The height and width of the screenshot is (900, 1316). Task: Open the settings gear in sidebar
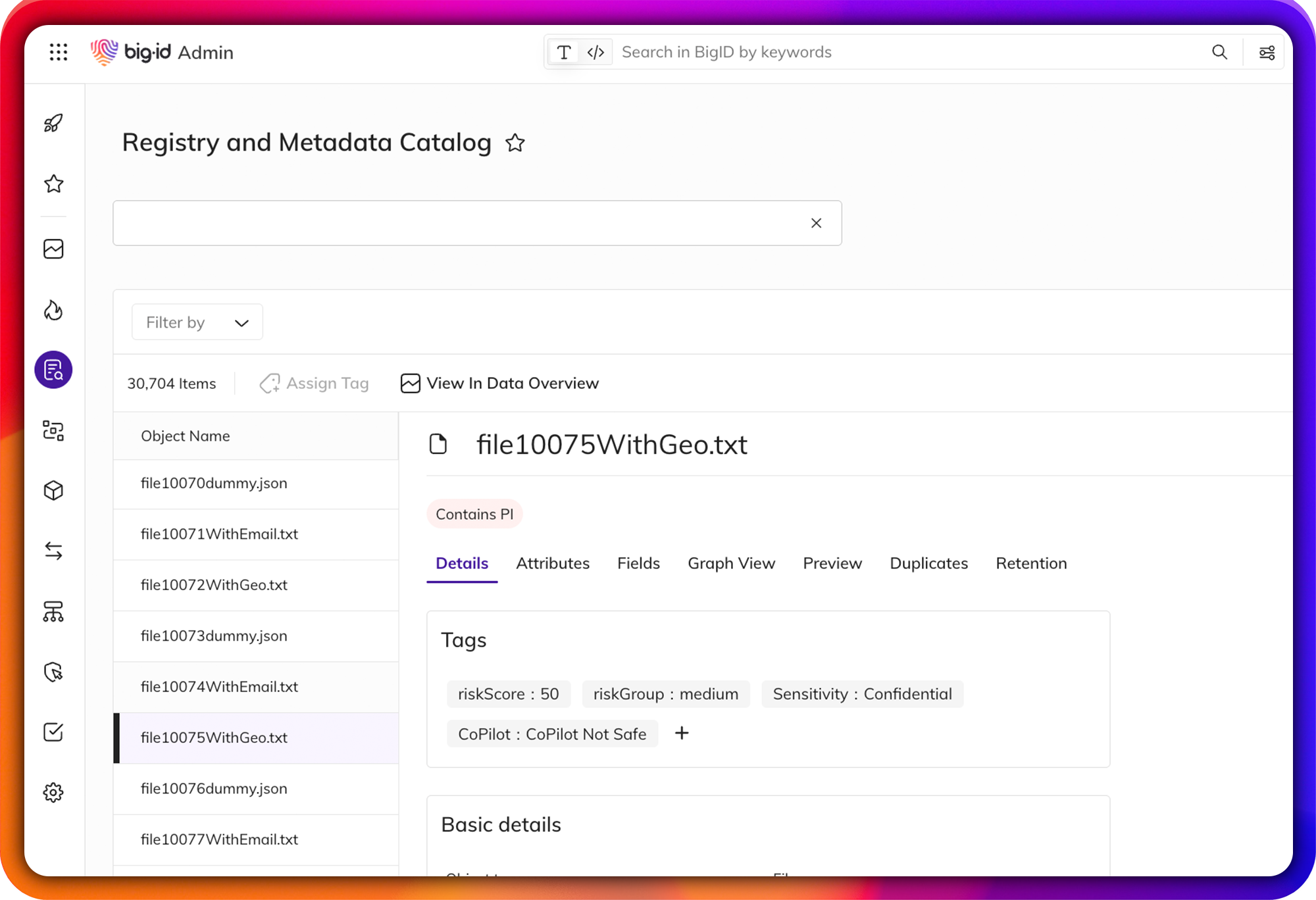pyautogui.click(x=53, y=792)
